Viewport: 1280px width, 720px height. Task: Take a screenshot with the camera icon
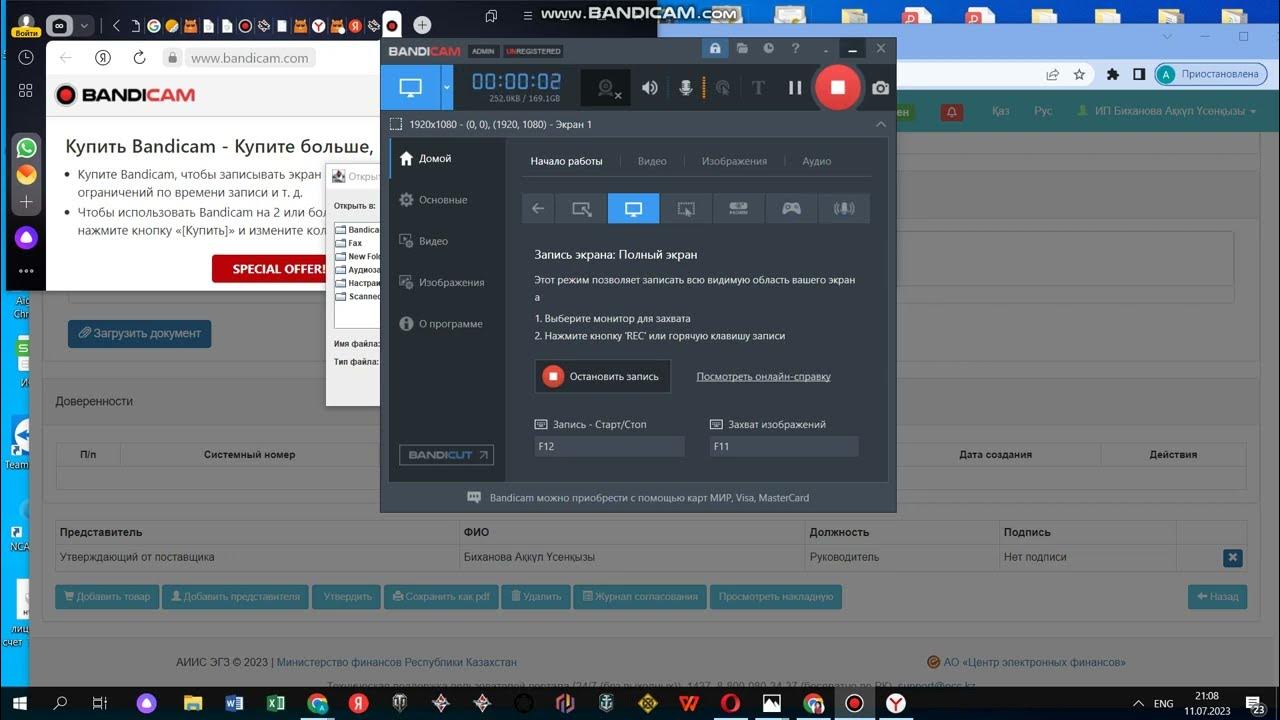tap(880, 88)
